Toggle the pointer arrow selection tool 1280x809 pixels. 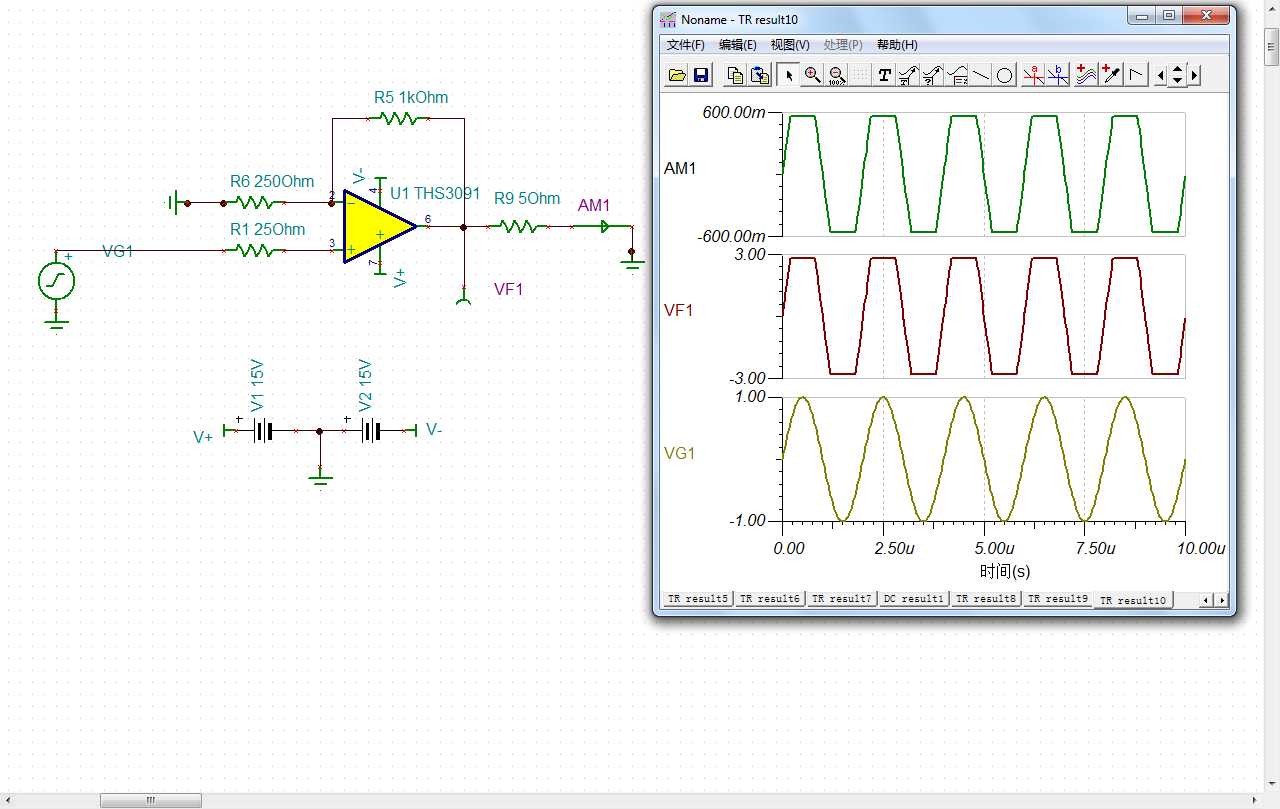tap(788, 75)
